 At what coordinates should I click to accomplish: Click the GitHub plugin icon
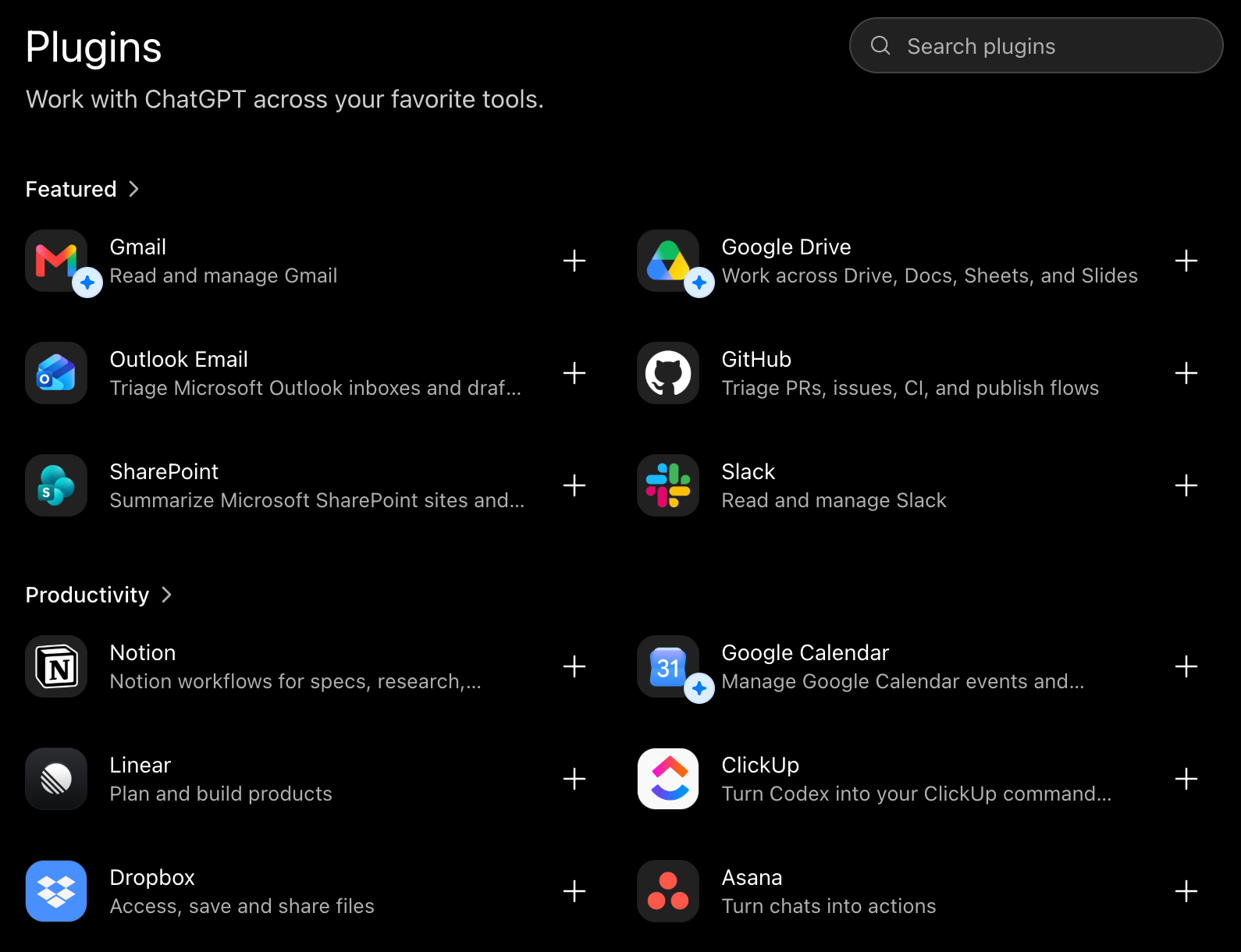click(668, 373)
